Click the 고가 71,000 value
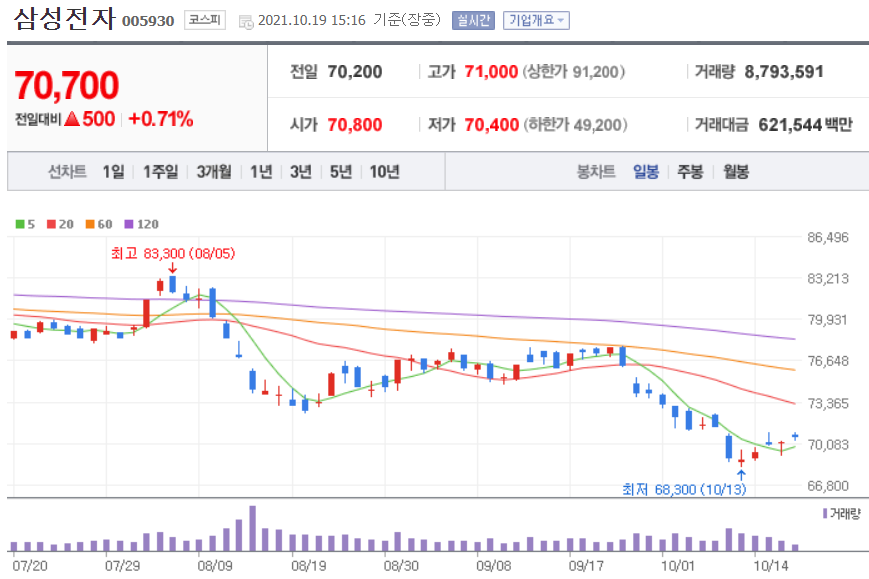 click(x=491, y=71)
